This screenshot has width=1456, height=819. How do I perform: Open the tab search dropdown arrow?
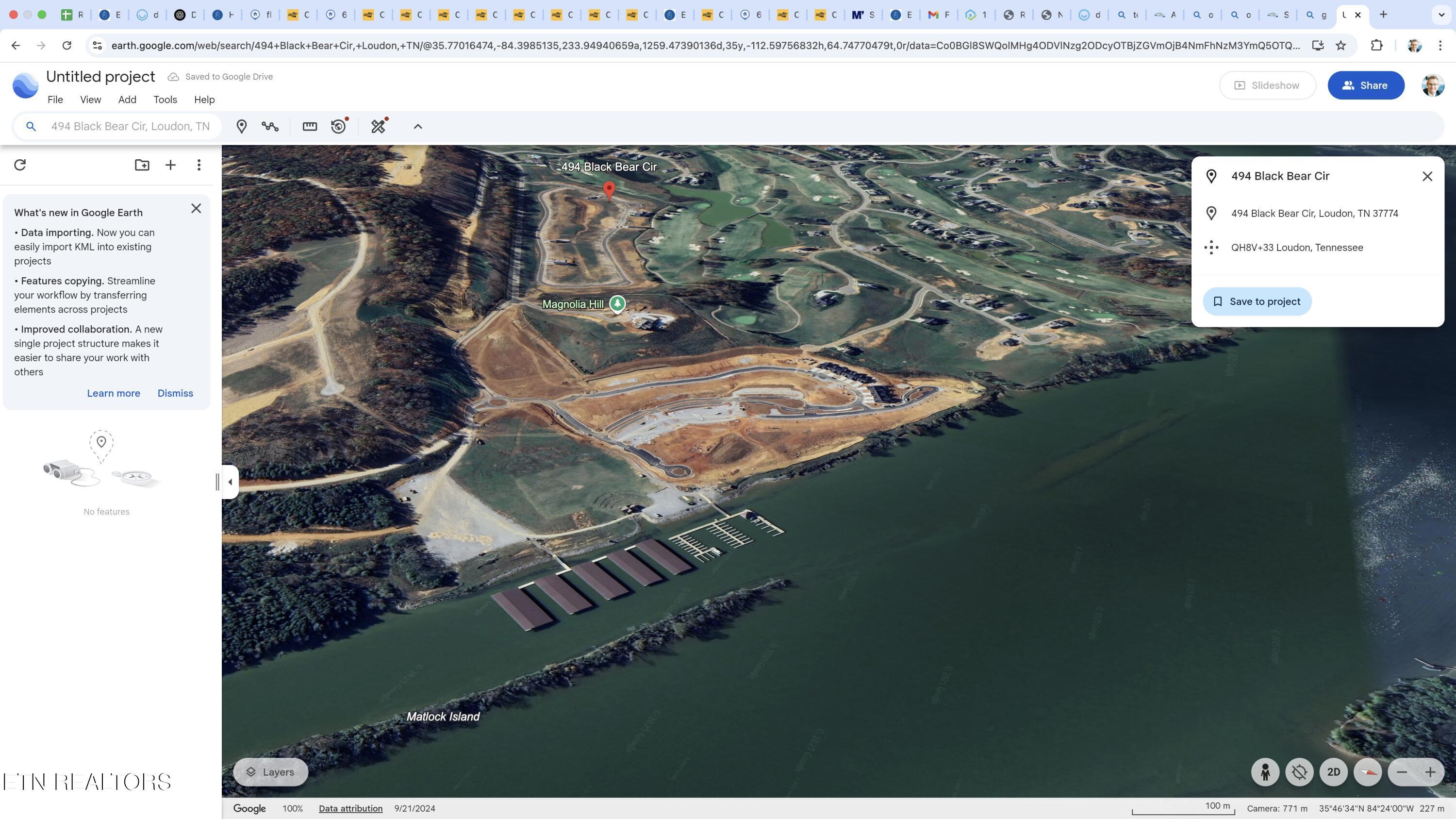tap(1441, 15)
